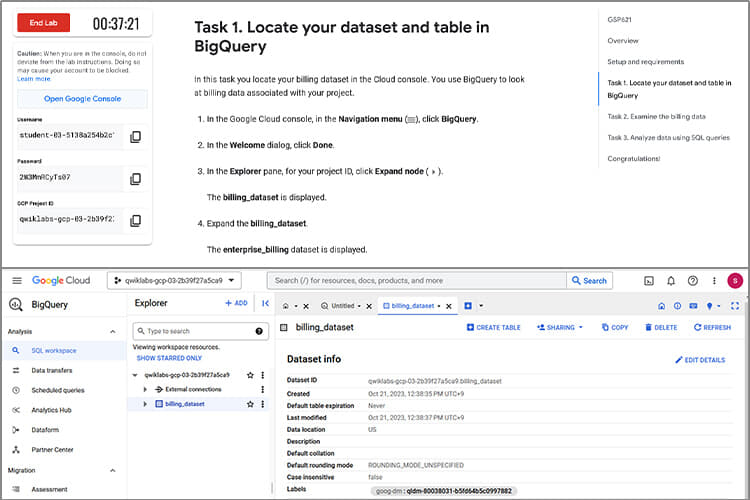Copy the Password to clipboard
This screenshot has width=750, height=500.
coord(135,178)
